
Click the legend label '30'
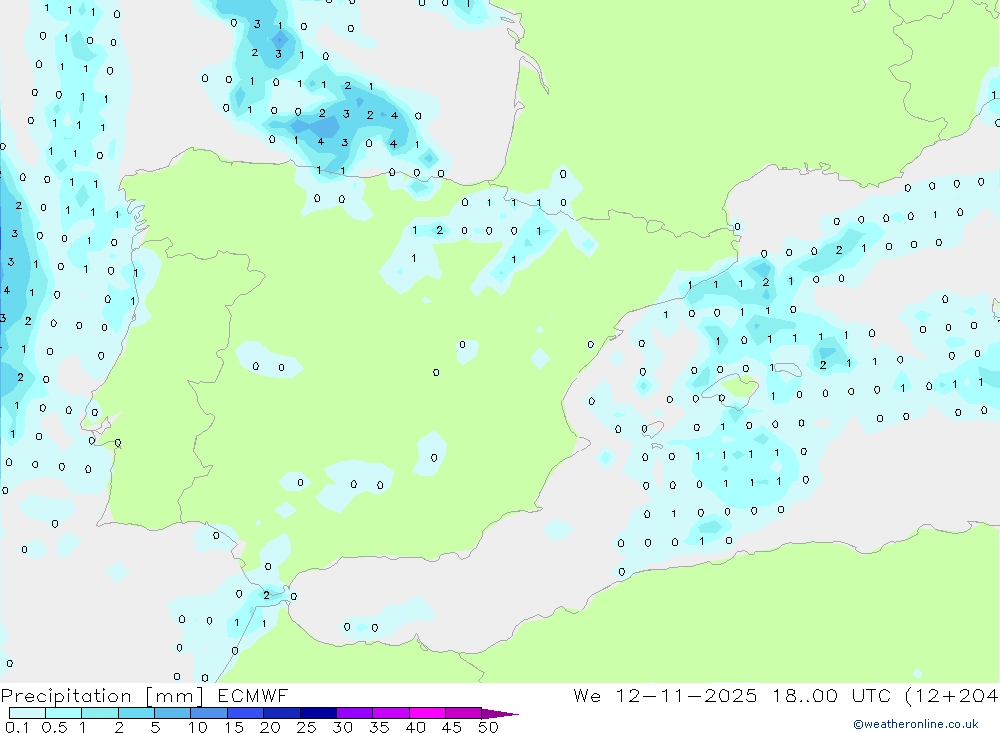[343, 727]
